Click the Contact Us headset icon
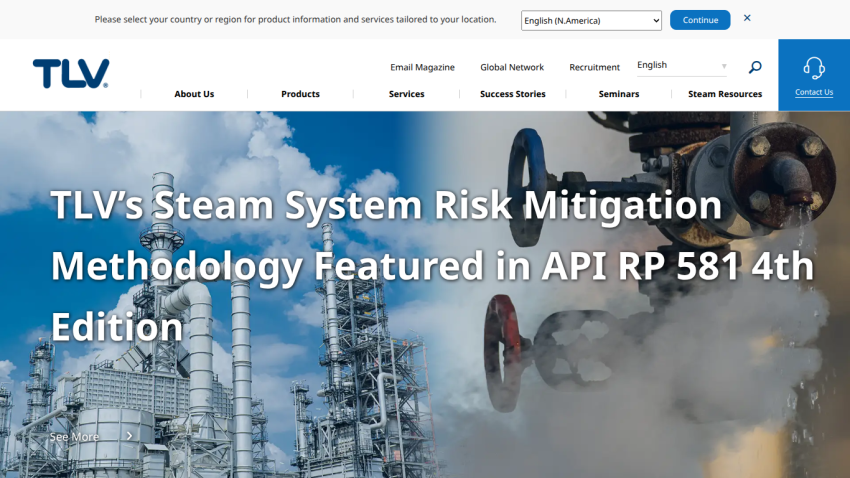 [814, 69]
